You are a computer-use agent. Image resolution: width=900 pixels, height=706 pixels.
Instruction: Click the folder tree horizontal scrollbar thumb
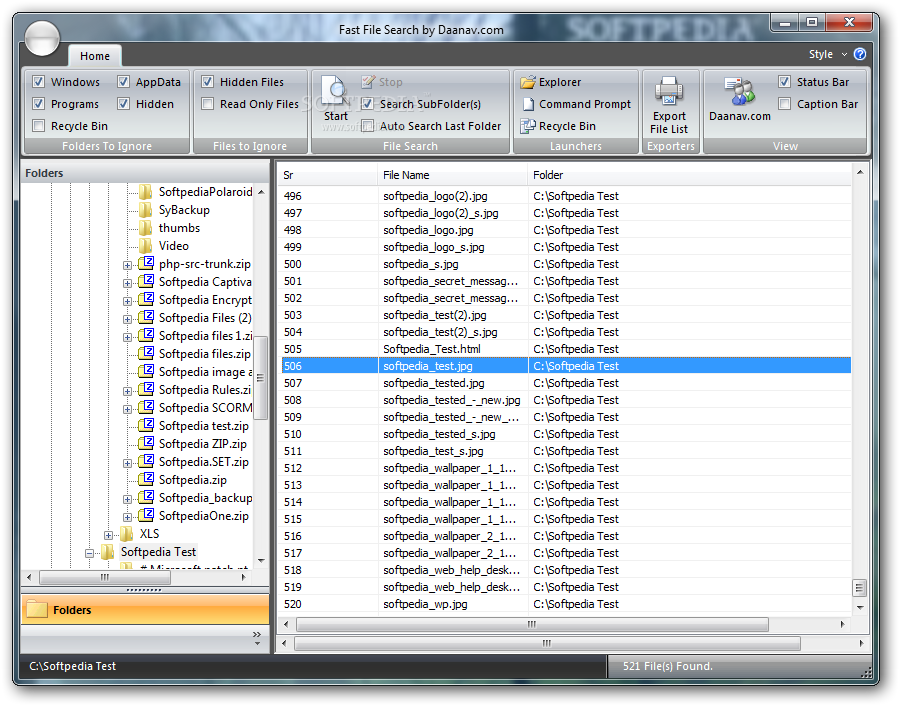[104, 577]
